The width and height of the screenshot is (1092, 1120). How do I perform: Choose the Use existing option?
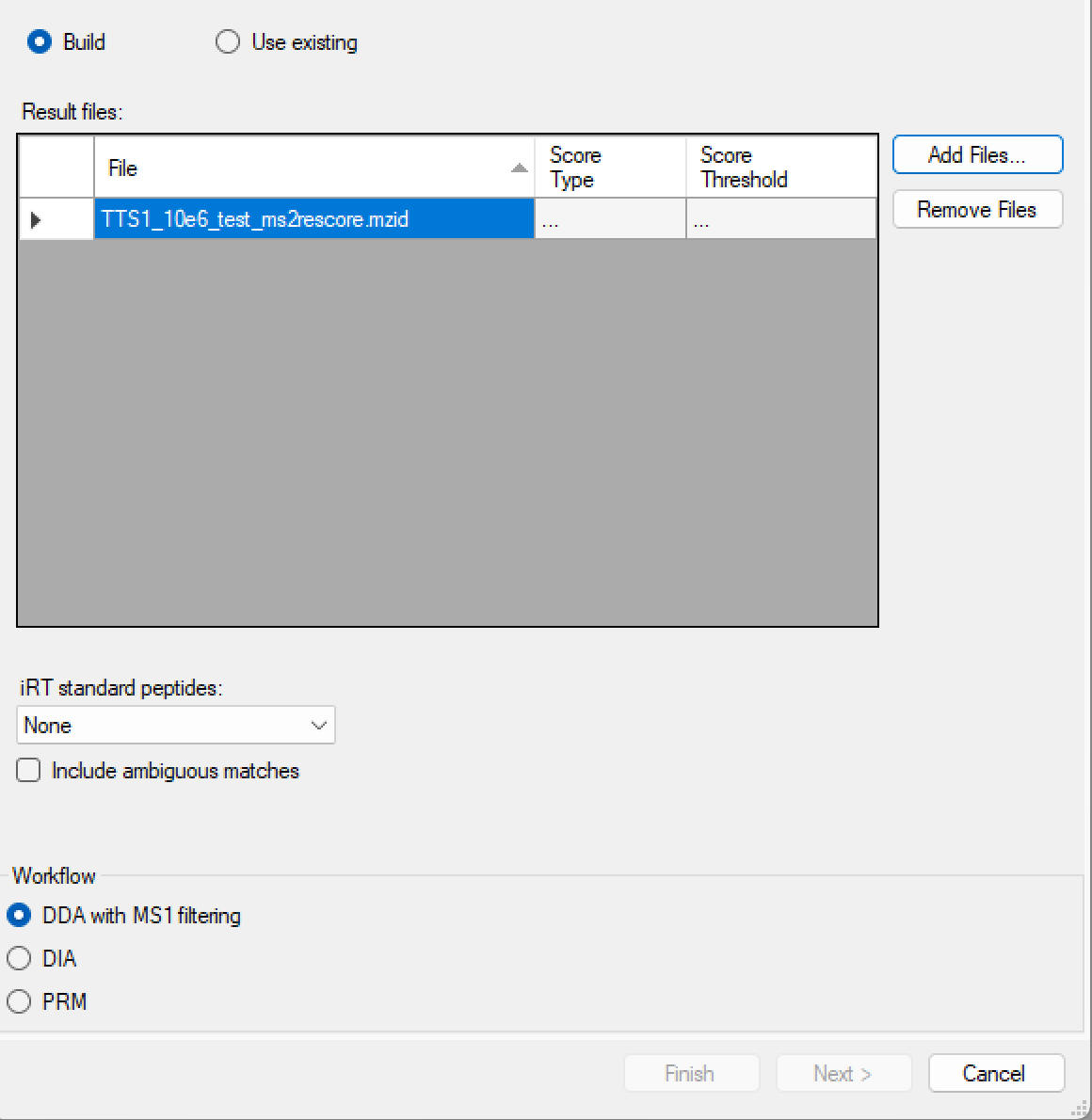228,42
